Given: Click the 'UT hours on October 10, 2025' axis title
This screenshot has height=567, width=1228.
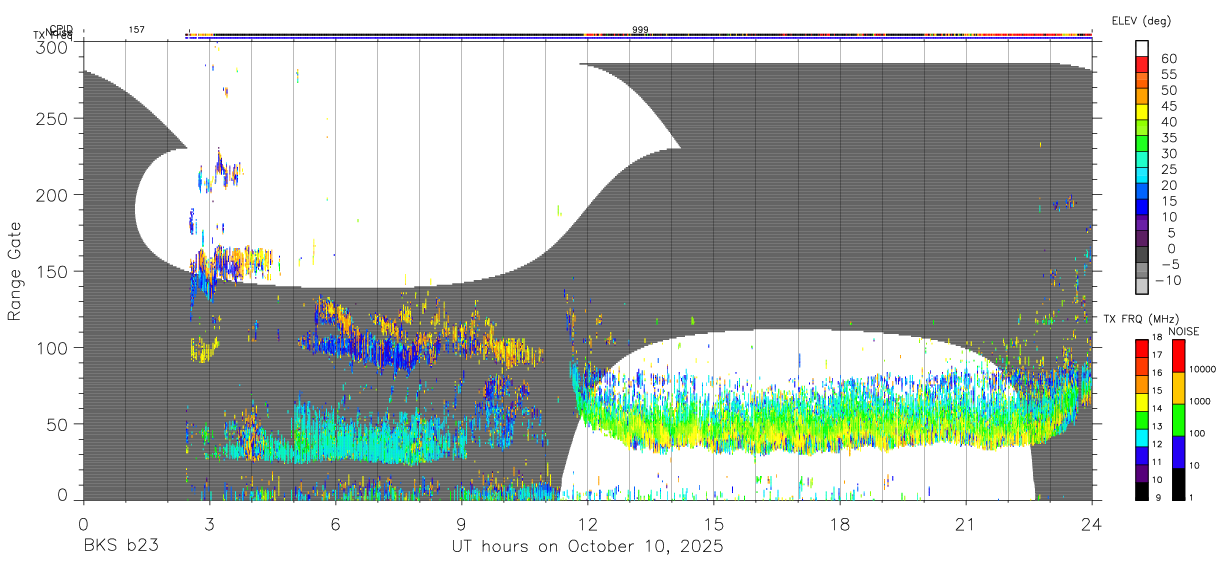Looking at the screenshot, I should coord(587,547).
